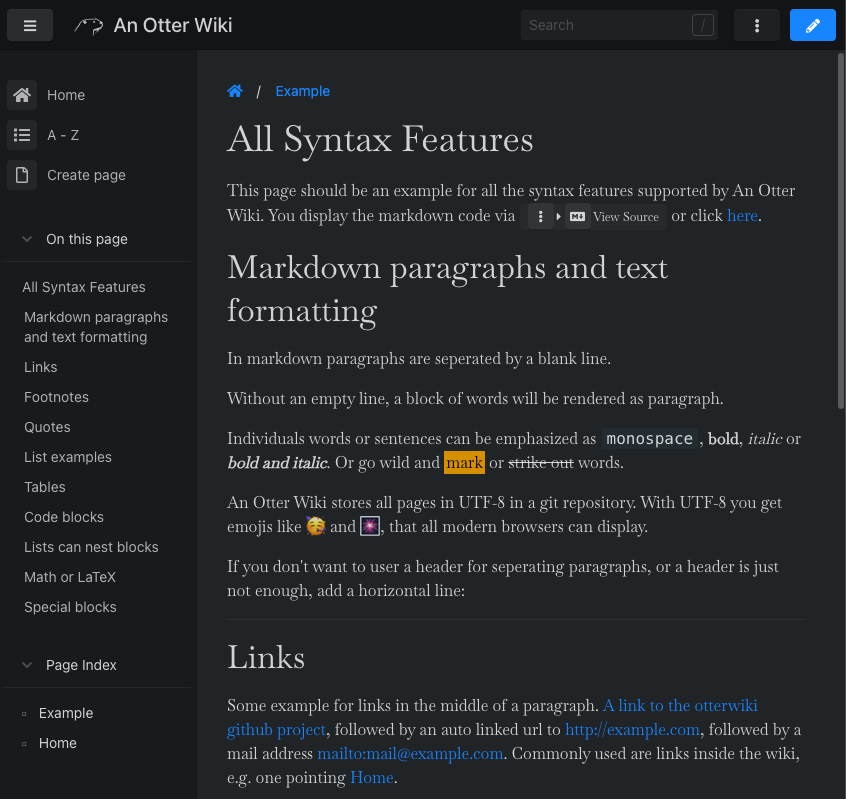This screenshot has height=799, width=846.
Task: Click the blue pencil edit button
Action: pyautogui.click(x=812, y=25)
